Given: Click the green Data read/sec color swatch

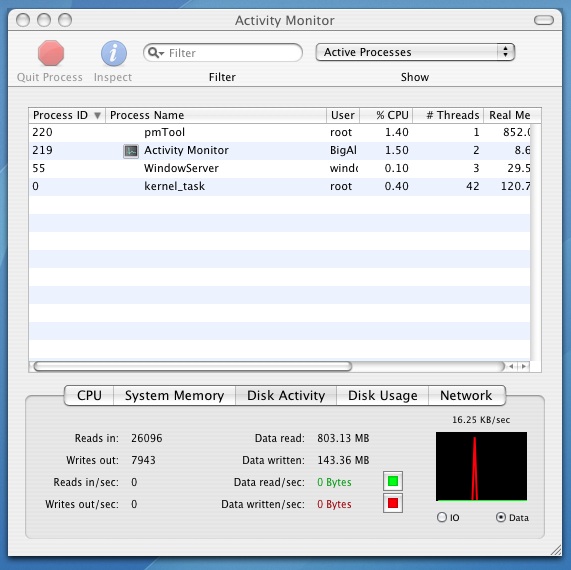Looking at the screenshot, I should 393,481.
